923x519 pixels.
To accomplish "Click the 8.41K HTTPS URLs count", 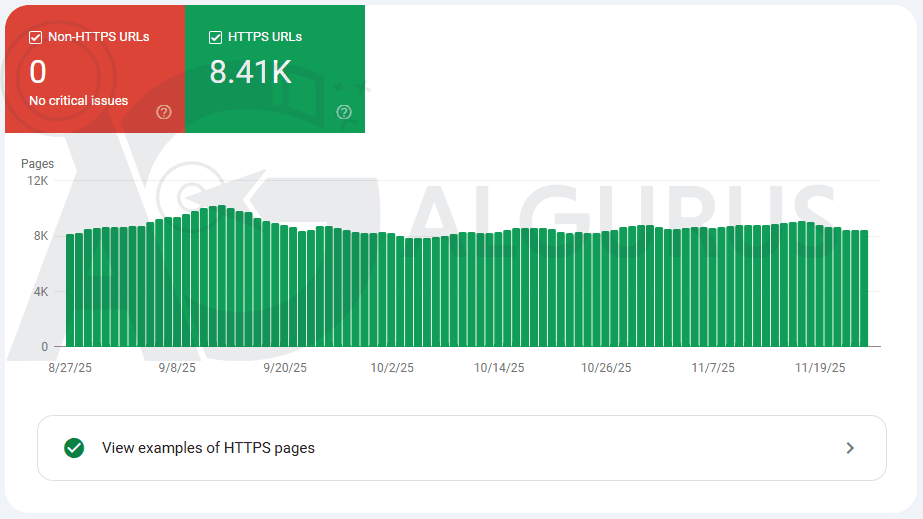I will [x=250, y=72].
